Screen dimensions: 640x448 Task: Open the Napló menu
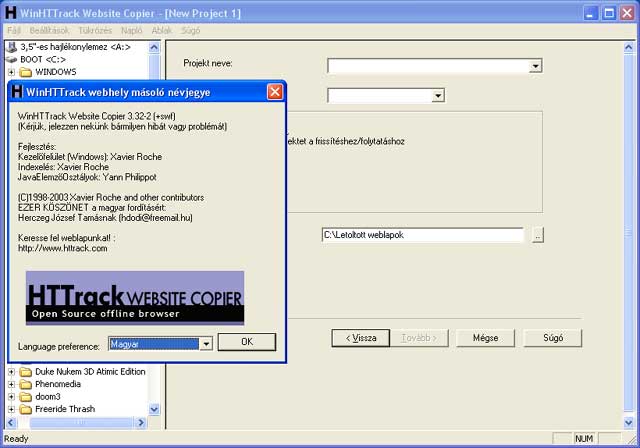(131, 31)
